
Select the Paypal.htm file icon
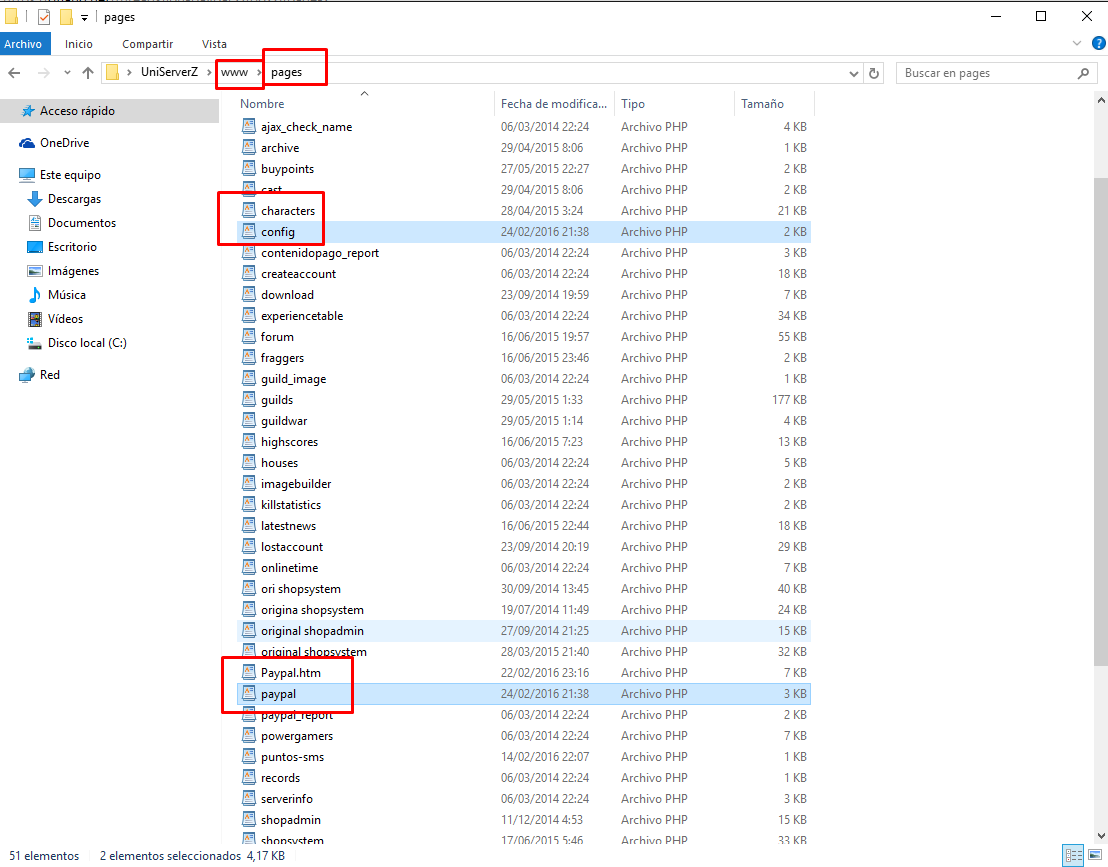(x=249, y=673)
